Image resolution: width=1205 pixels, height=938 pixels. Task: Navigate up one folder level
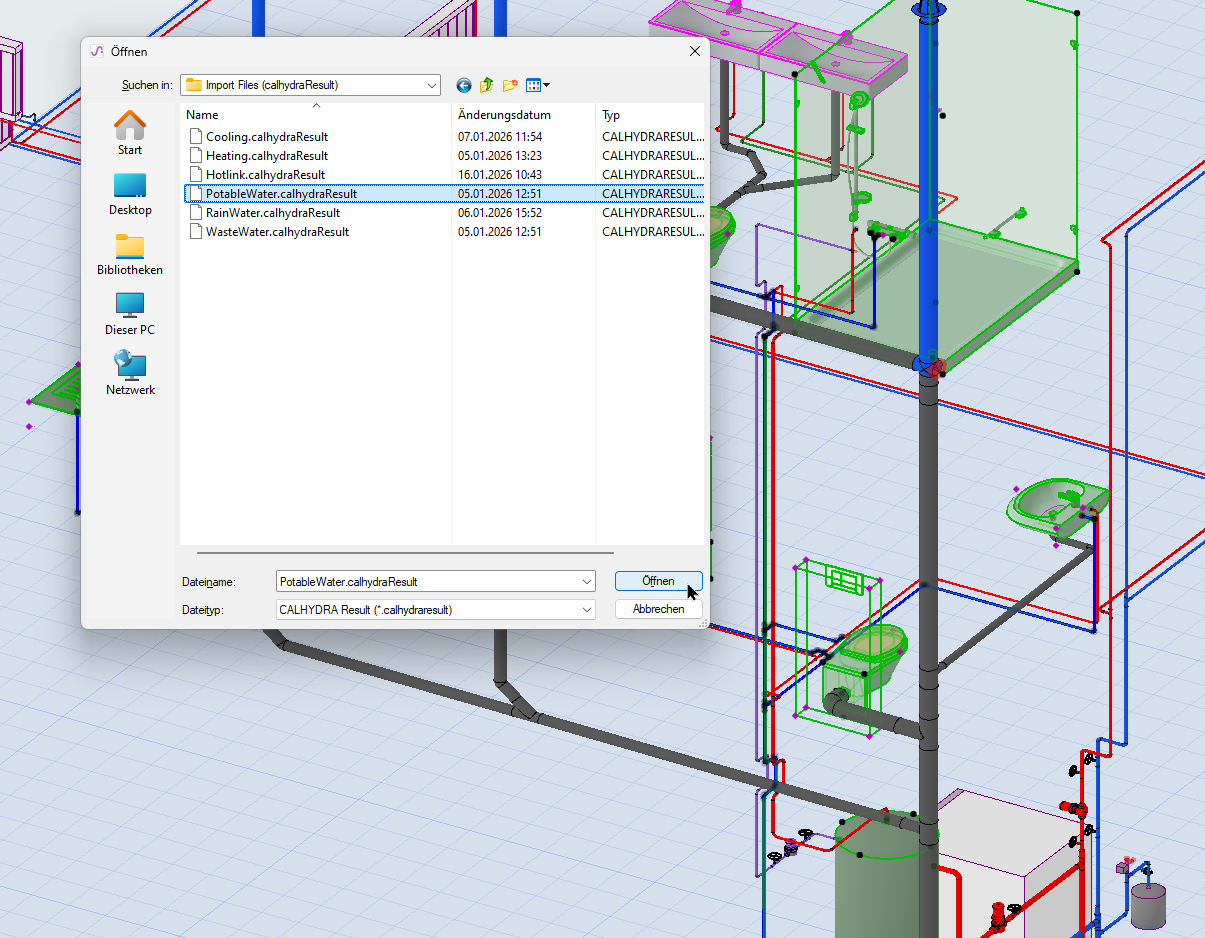click(487, 85)
